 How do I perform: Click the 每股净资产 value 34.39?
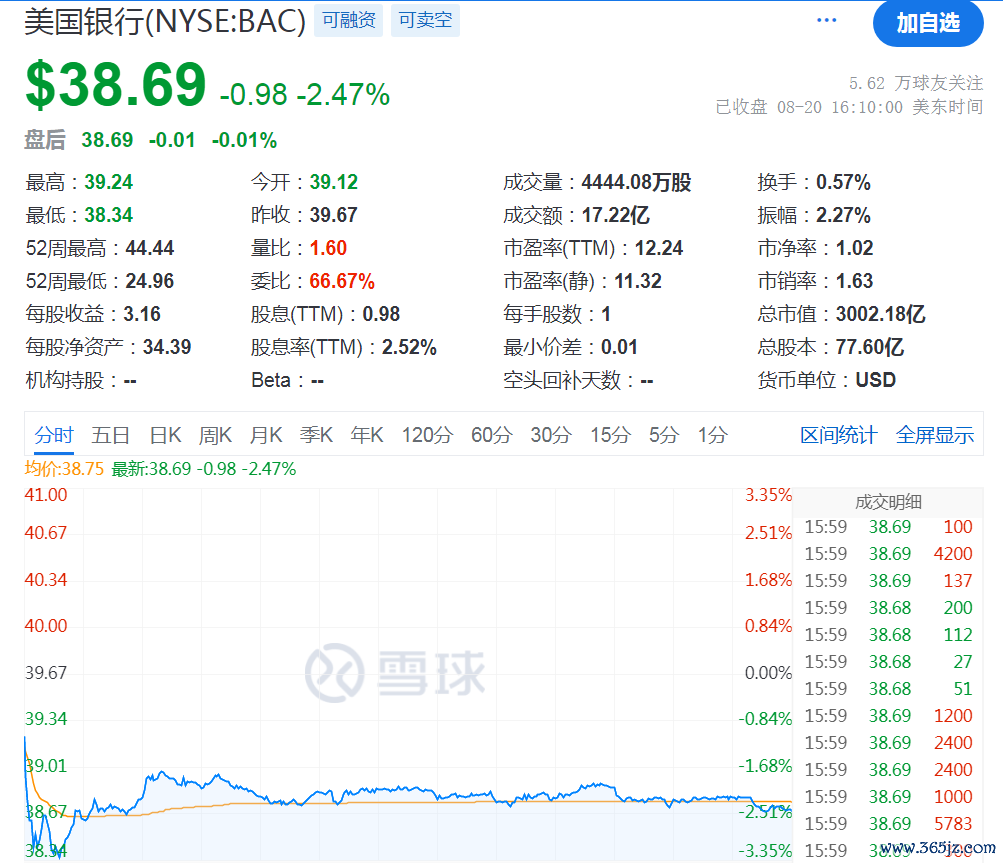pos(167,347)
